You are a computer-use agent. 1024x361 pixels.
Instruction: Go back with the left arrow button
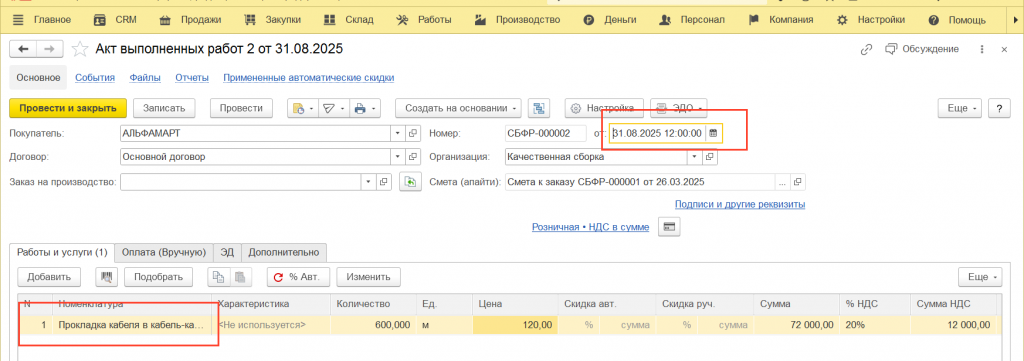pyautogui.click(x=23, y=49)
